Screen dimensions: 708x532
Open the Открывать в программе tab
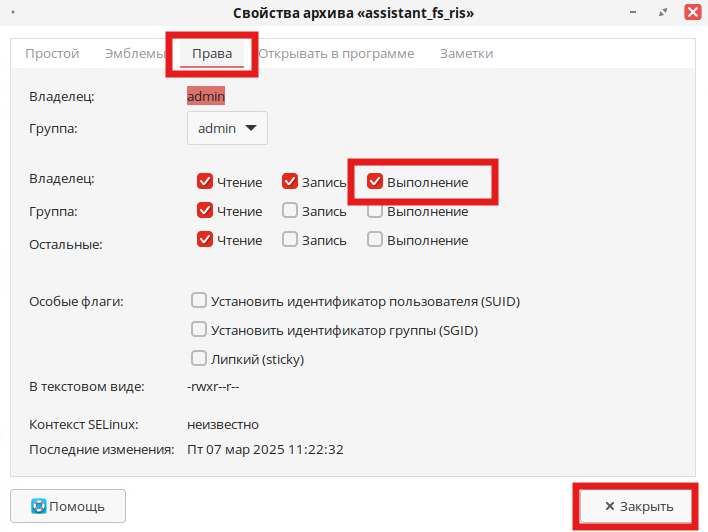[x=336, y=54]
